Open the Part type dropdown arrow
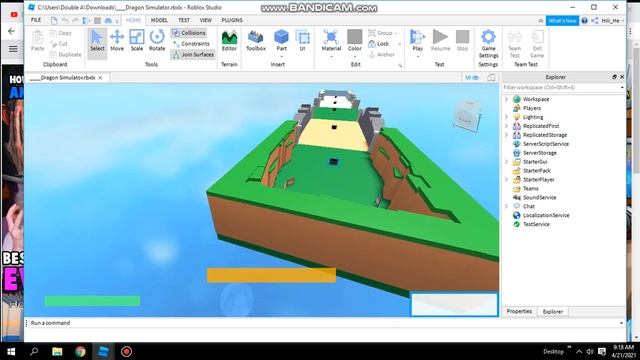 (x=281, y=57)
